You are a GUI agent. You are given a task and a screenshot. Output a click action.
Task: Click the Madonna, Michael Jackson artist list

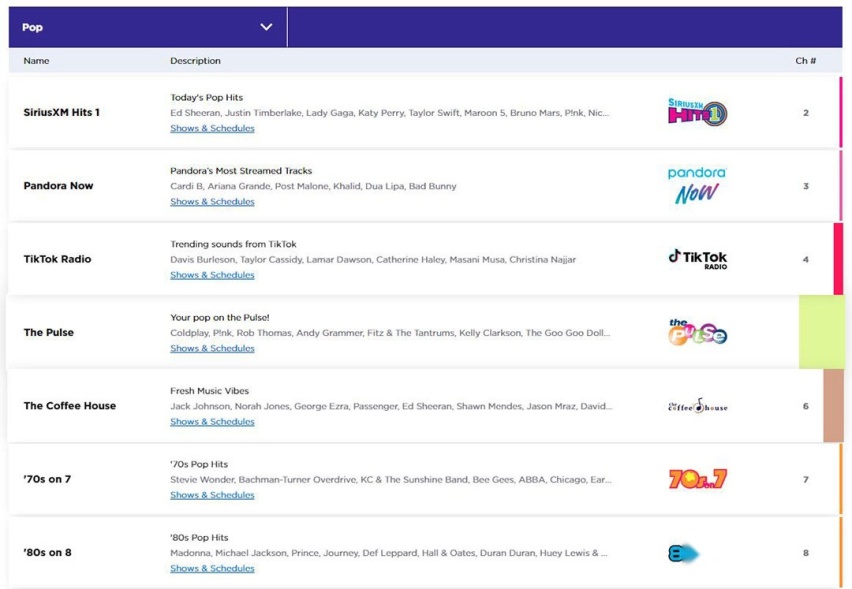pyautogui.click(x=389, y=553)
